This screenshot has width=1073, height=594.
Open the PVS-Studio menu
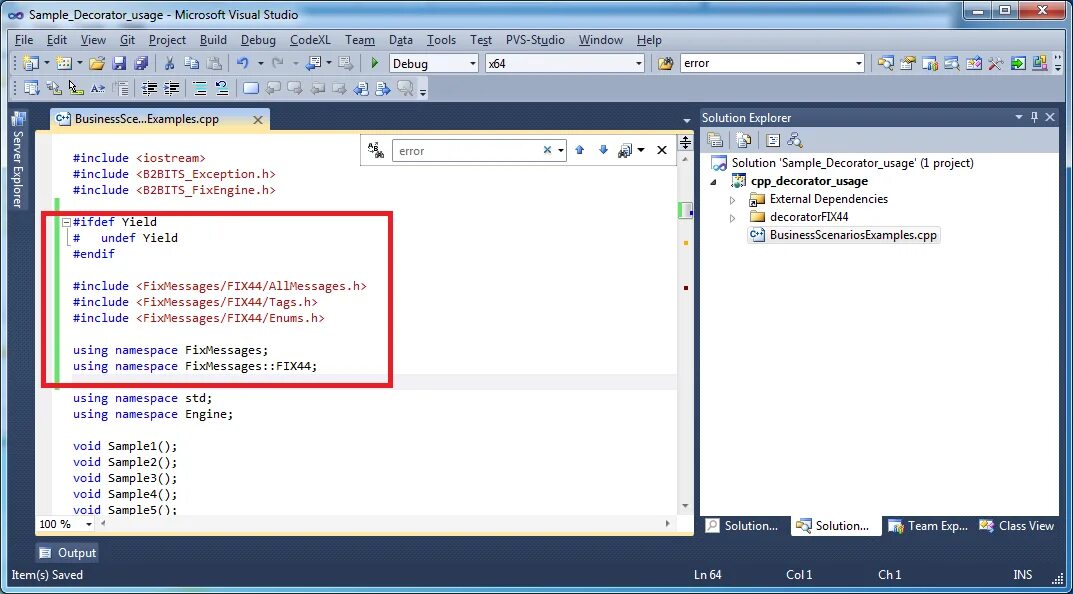[x=535, y=40]
